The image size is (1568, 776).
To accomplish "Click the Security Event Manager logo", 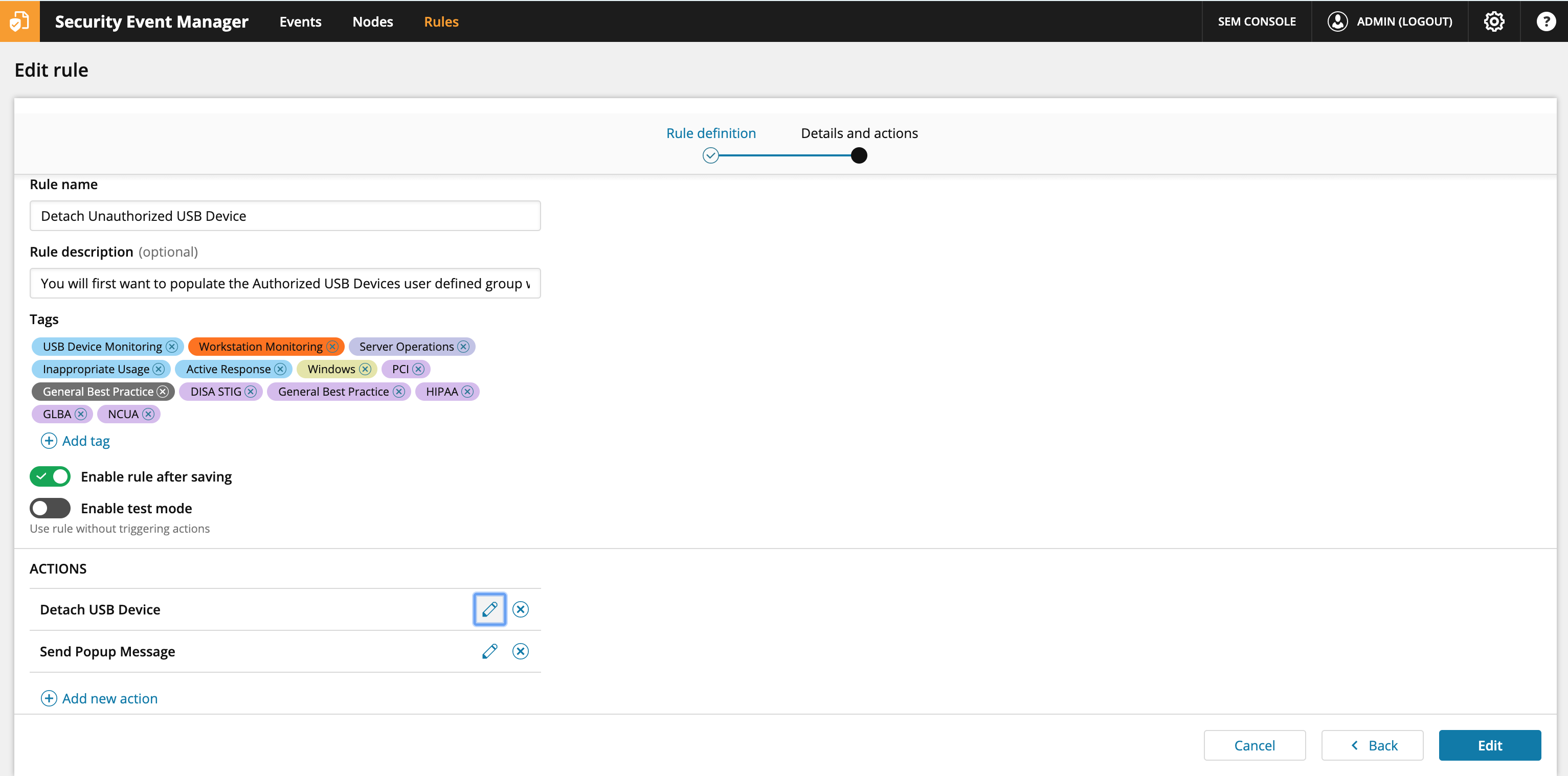I will (19, 21).
